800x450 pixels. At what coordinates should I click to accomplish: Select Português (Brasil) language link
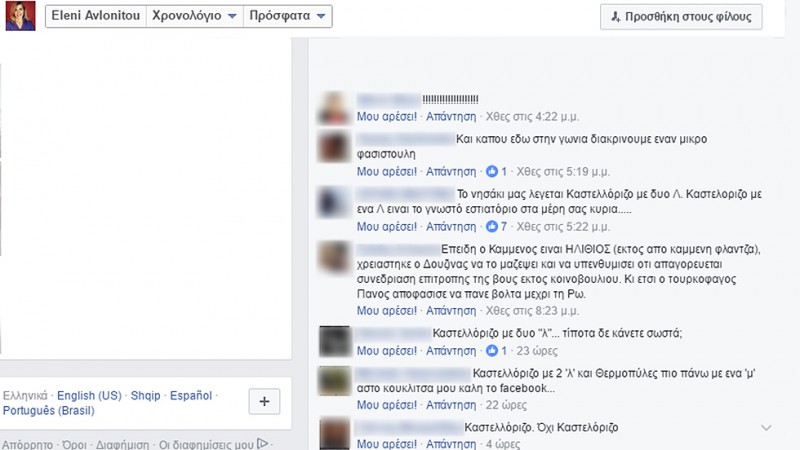(x=48, y=411)
